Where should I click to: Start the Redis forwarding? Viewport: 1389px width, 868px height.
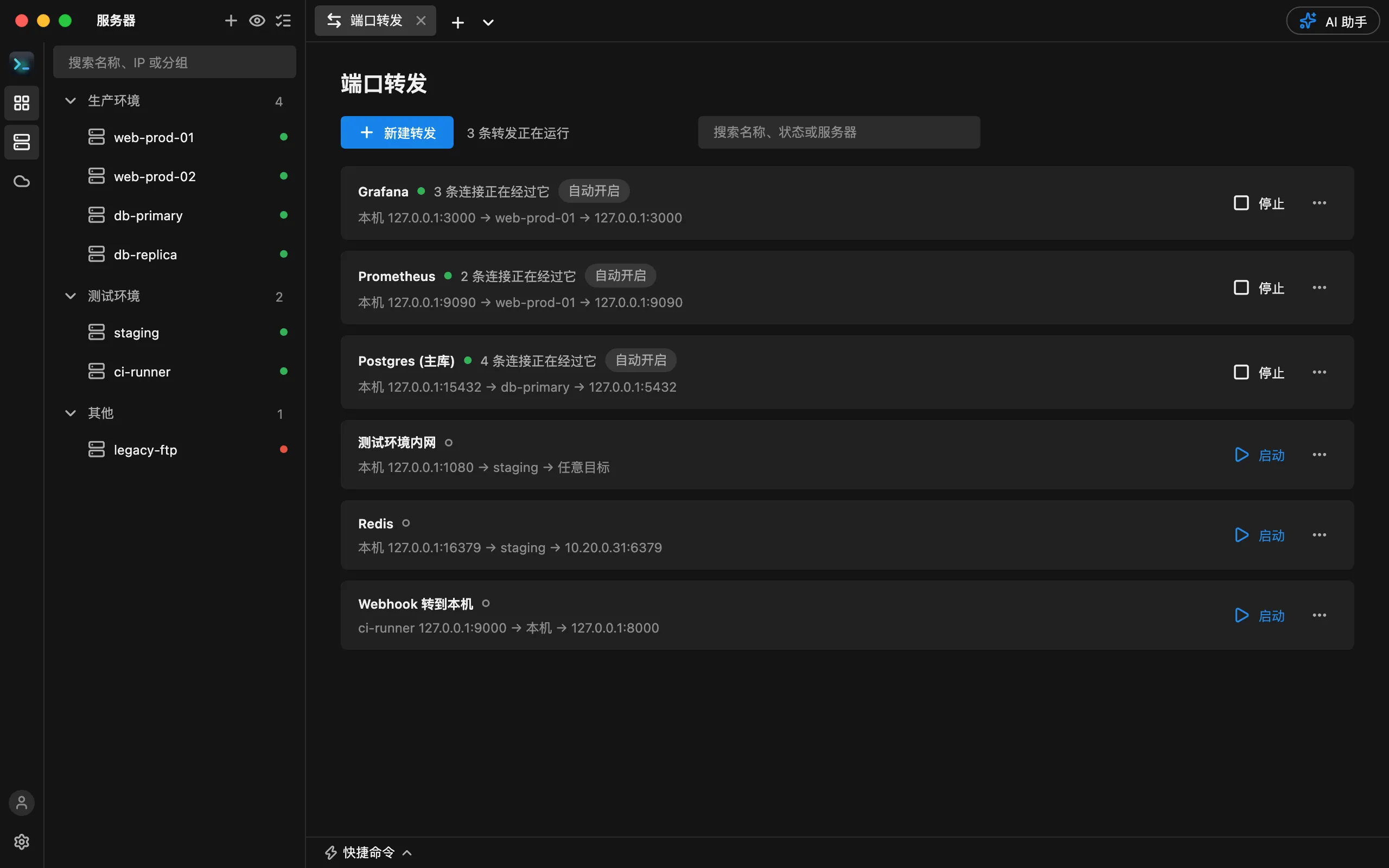point(1259,535)
